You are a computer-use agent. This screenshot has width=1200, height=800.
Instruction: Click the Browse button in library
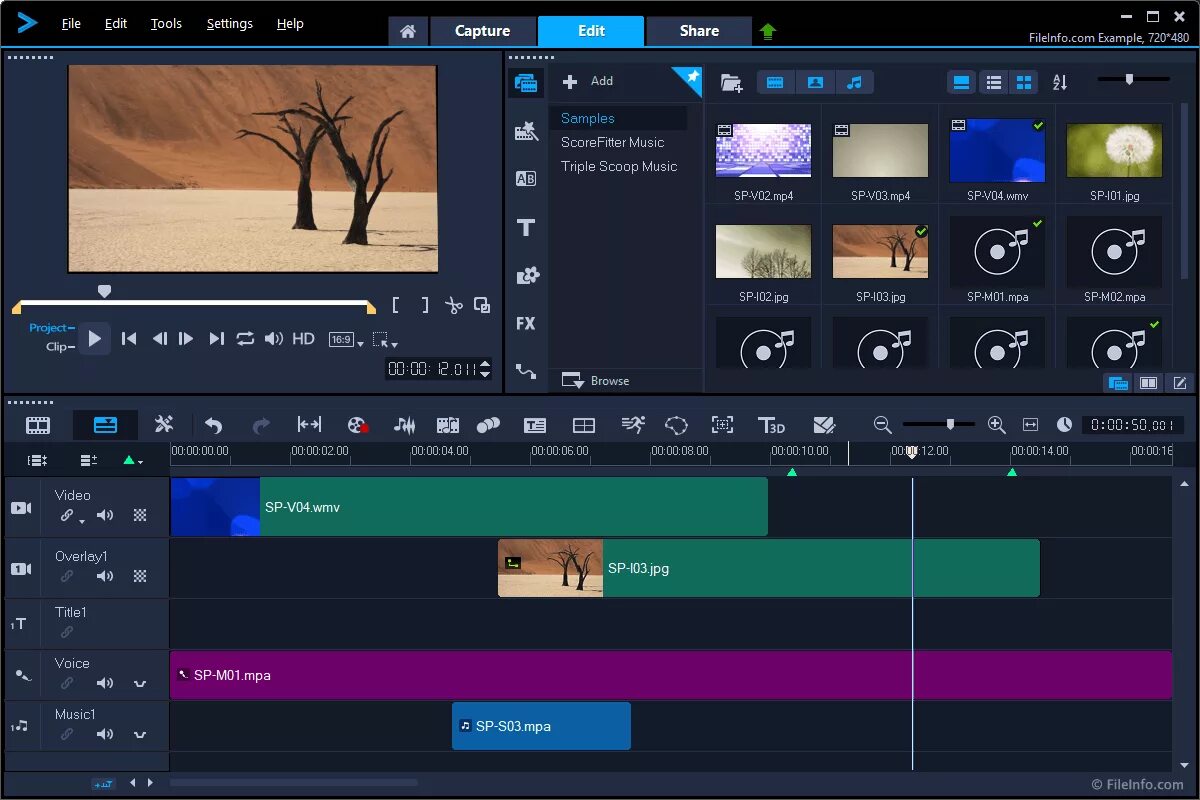pos(596,381)
